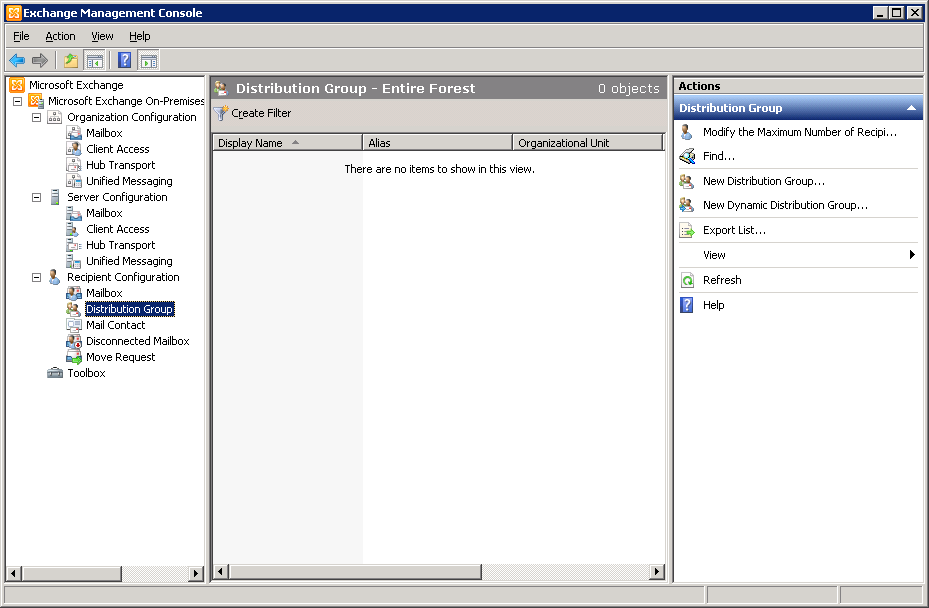Click the Microsoft Exchange root node icon
The image size is (929, 608).
(x=17, y=85)
